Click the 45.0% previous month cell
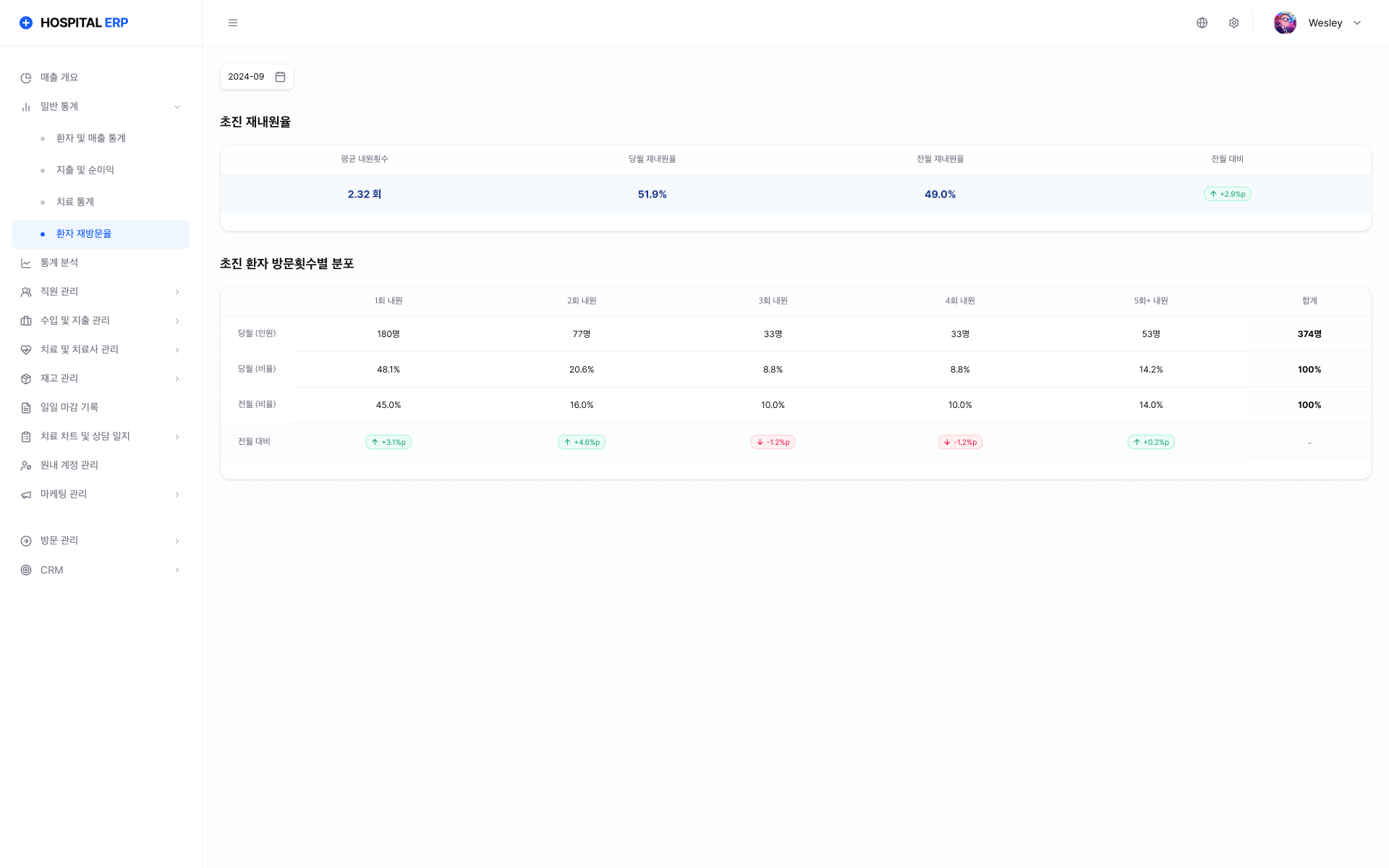1389x868 pixels. coord(388,405)
